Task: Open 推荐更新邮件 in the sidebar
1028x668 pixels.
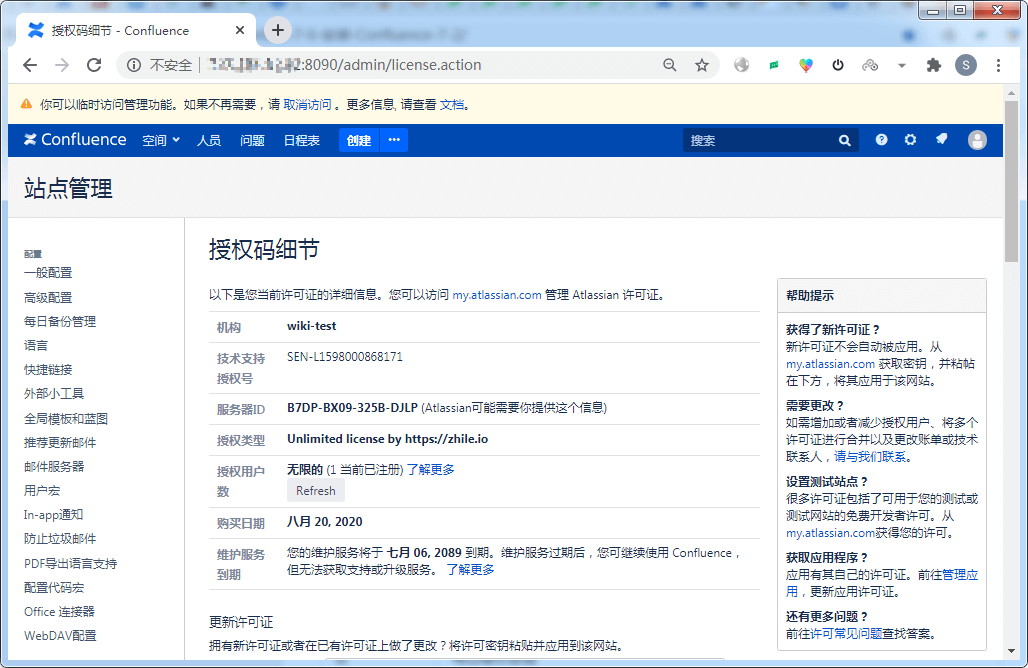Action: tap(60, 442)
